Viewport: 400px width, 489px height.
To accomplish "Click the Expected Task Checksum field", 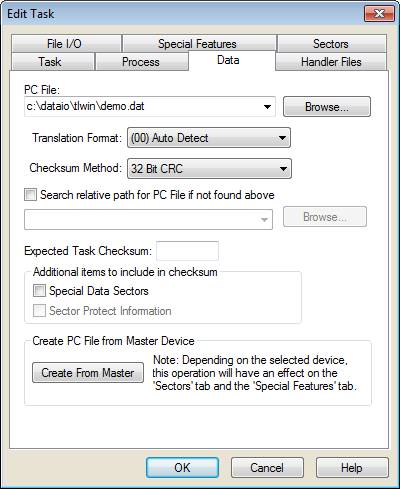I will point(188,251).
